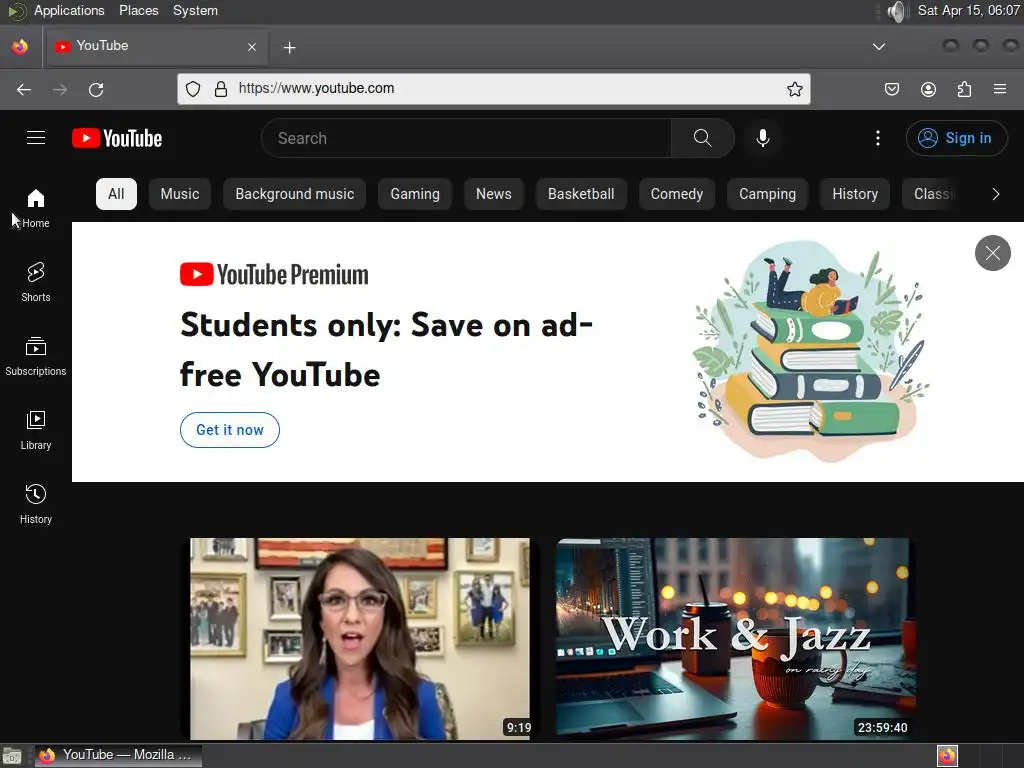This screenshot has height=768, width=1024.
Task: Open the extensions puzzle icon
Action: point(964,89)
